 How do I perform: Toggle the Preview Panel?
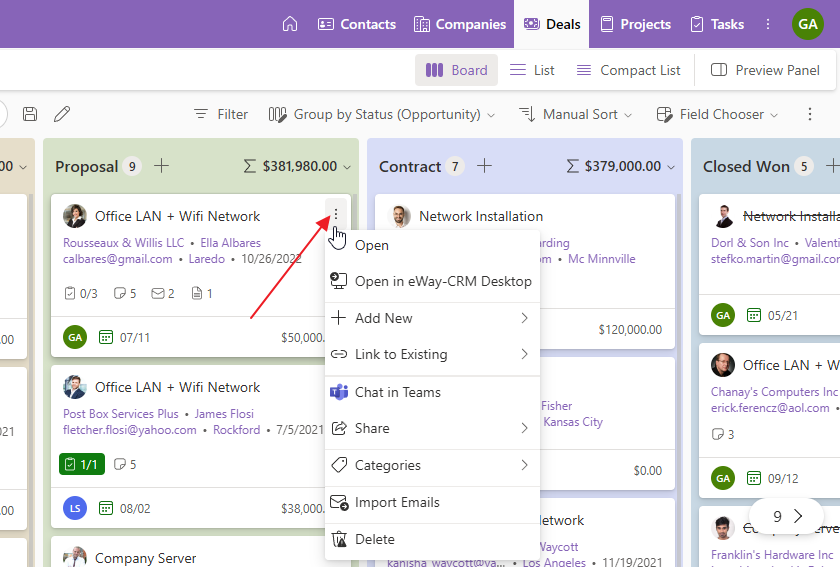(765, 70)
